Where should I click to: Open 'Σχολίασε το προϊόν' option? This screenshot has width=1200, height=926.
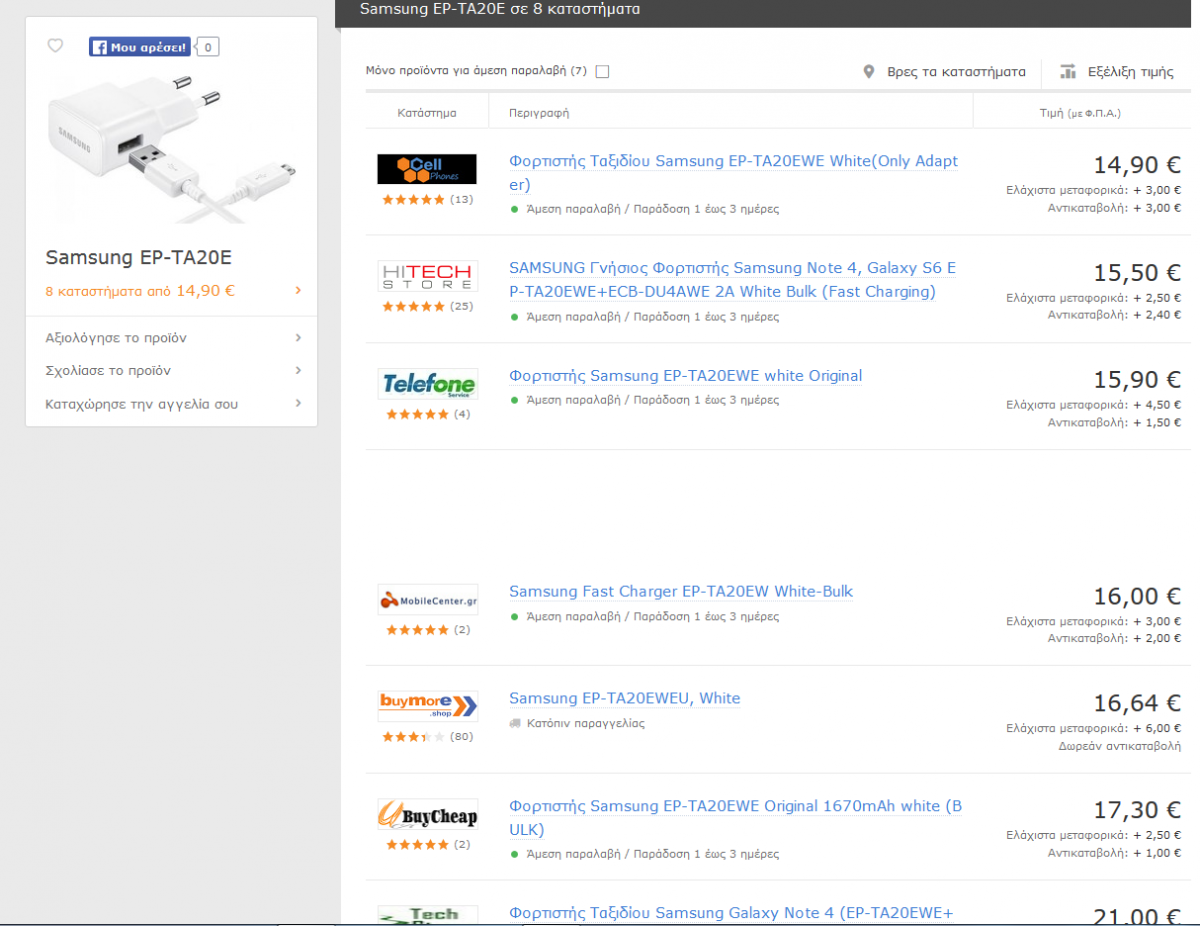[x=108, y=371]
